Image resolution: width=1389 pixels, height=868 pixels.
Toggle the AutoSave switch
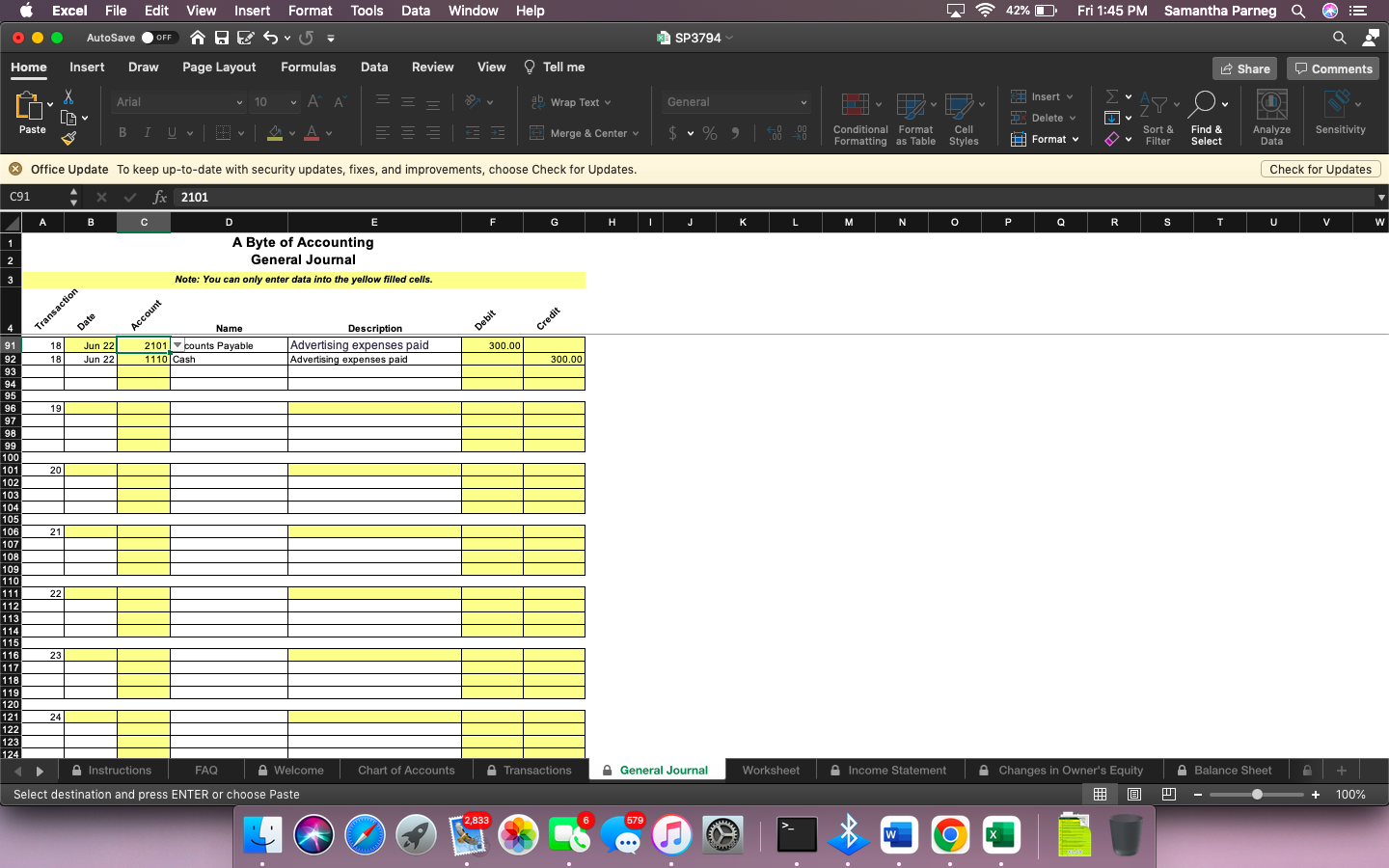click(x=160, y=38)
